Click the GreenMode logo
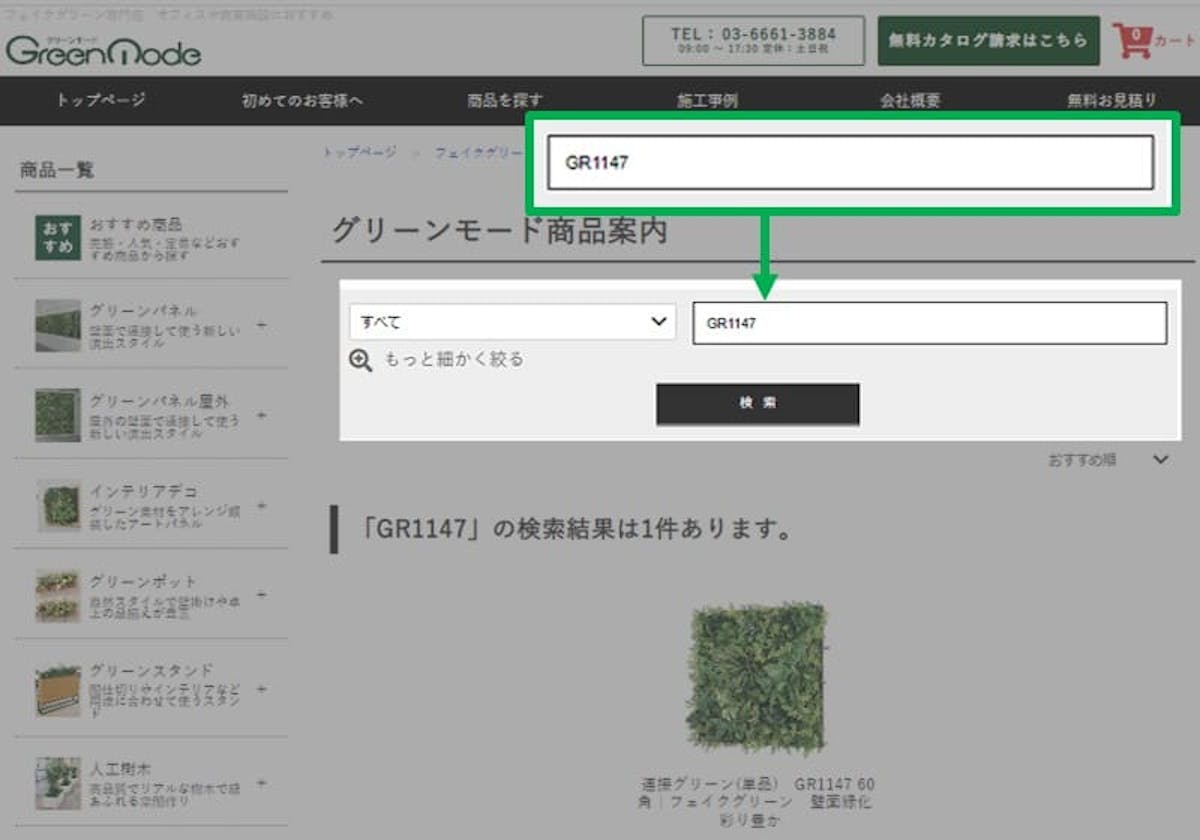Screen dimensions: 1200x840 103,50
